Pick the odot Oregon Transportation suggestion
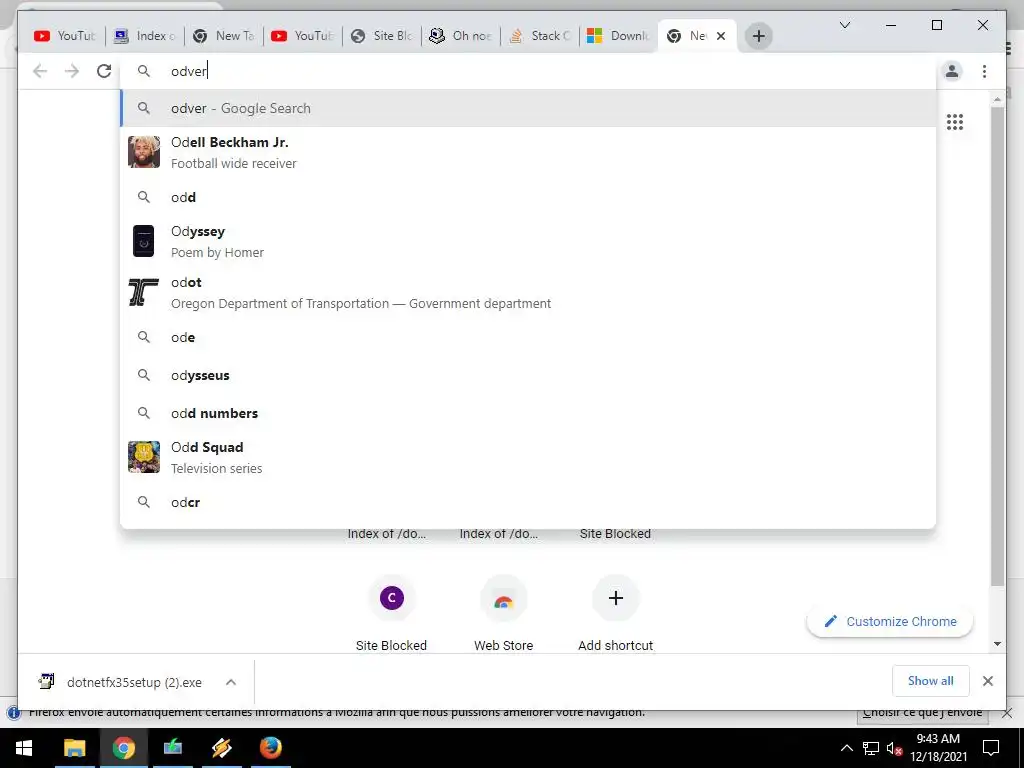Image resolution: width=1024 pixels, height=768 pixels. 528,292
